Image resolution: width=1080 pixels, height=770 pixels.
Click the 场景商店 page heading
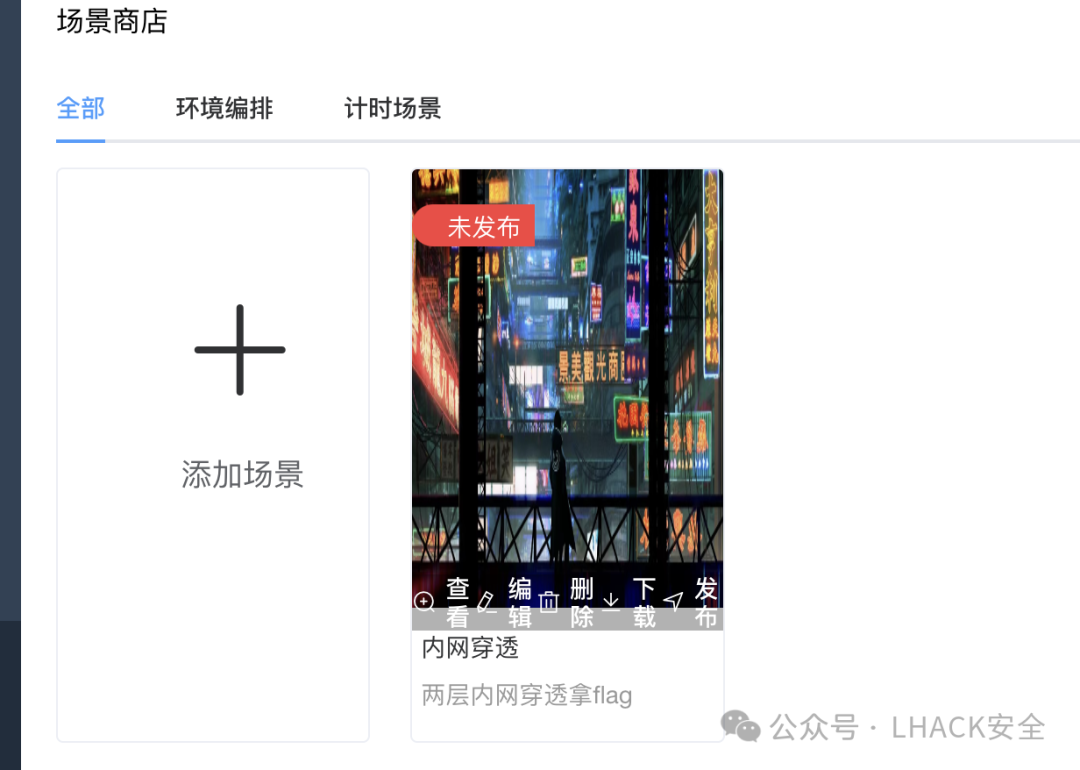click(112, 21)
